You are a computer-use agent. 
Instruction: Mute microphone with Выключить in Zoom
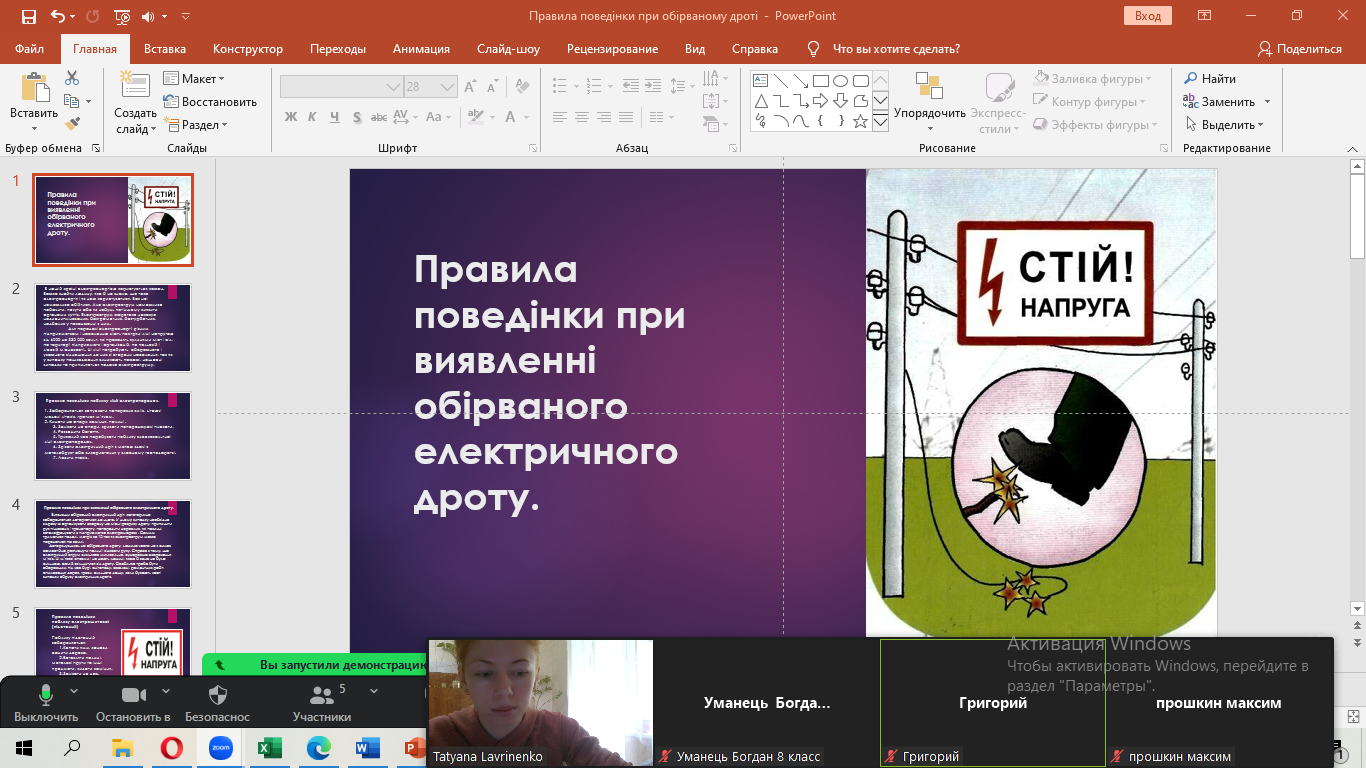(46, 703)
